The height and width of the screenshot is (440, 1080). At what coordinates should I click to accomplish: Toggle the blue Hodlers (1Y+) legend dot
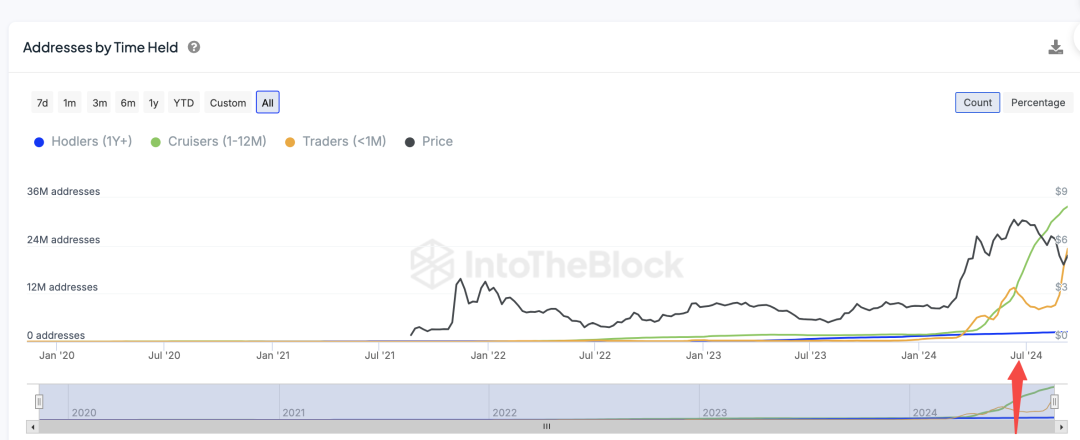click(x=39, y=142)
